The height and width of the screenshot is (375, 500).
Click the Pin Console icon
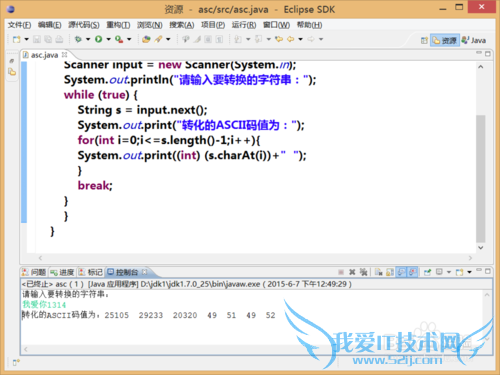[427, 272]
